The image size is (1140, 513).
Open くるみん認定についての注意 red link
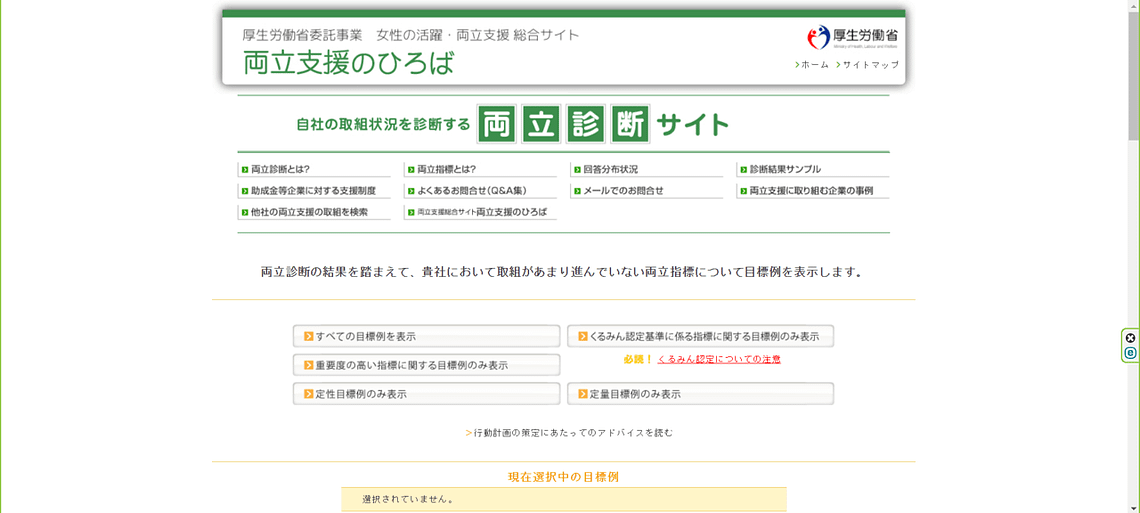point(718,359)
